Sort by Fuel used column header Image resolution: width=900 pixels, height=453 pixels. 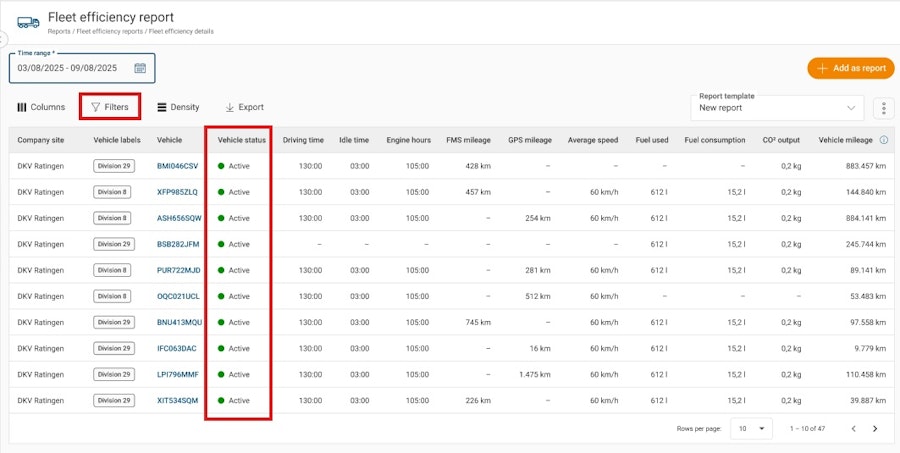[x=652, y=140]
